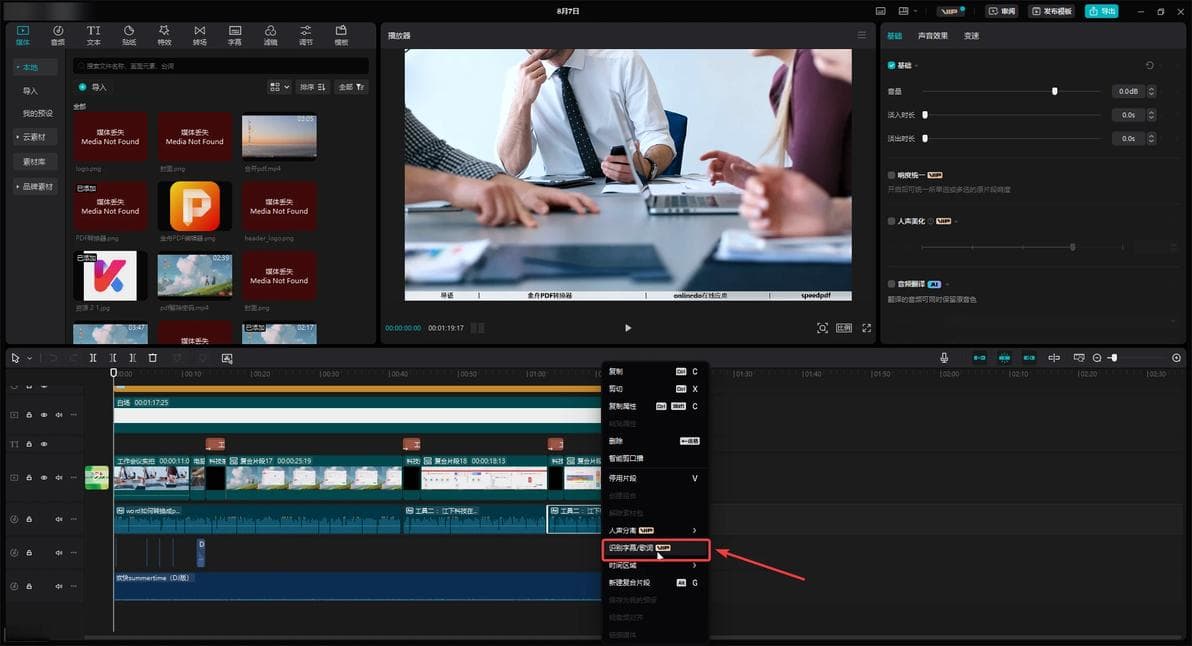1192x646 pixels.
Task: Click the 比例 aspect ratio button in player
Action: 844,328
